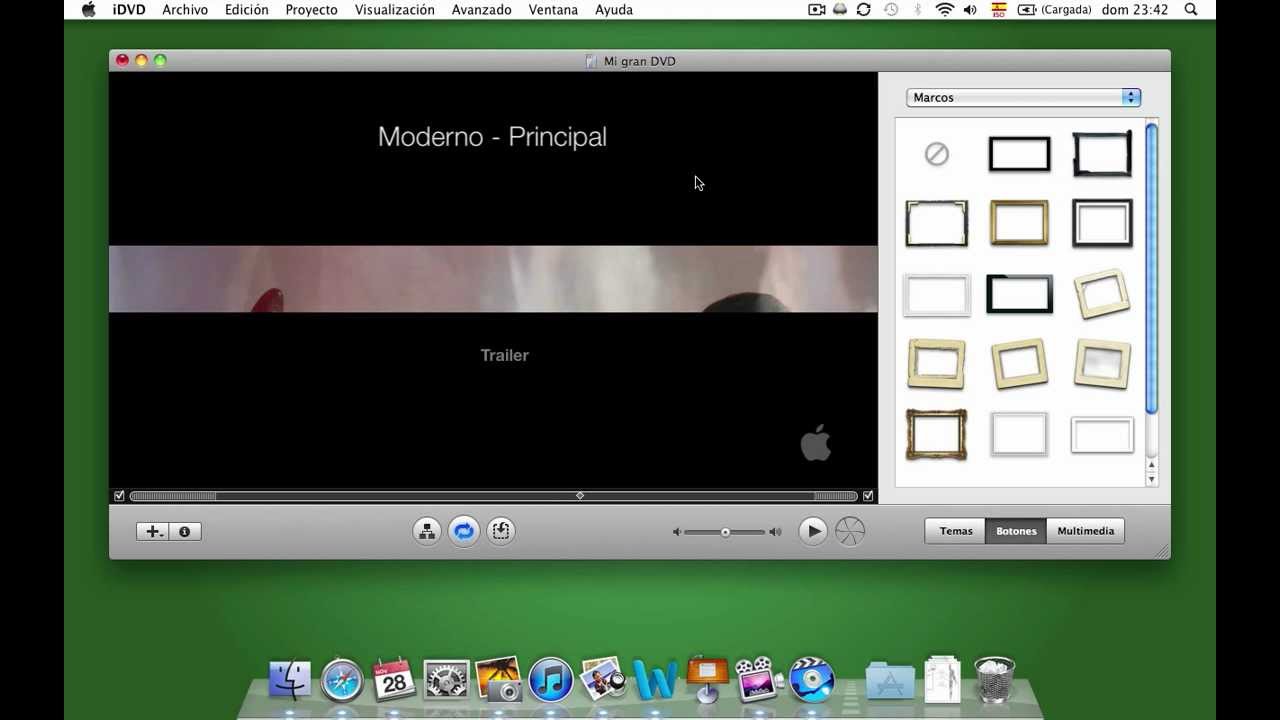The image size is (1280, 720).
Task: Open the Archivo menu
Action: (185, 10)
